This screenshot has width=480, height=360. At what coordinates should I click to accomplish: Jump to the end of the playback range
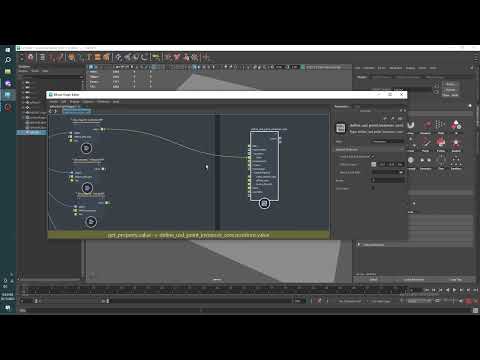click(475, 290)
